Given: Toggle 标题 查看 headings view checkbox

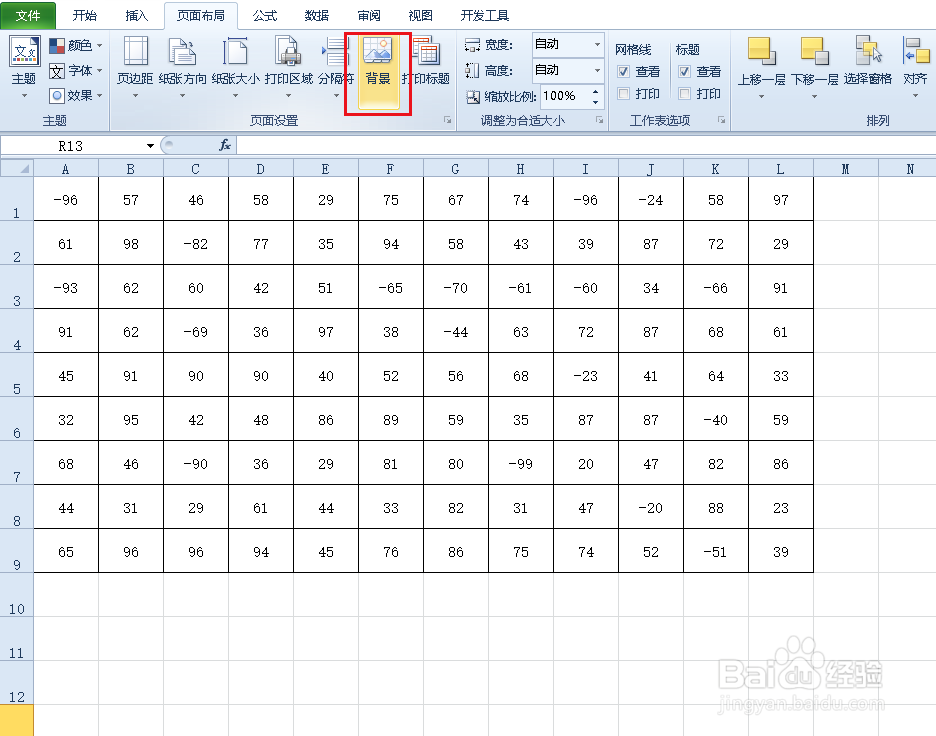Looking at the screenshot, I should tap(684, 72).
